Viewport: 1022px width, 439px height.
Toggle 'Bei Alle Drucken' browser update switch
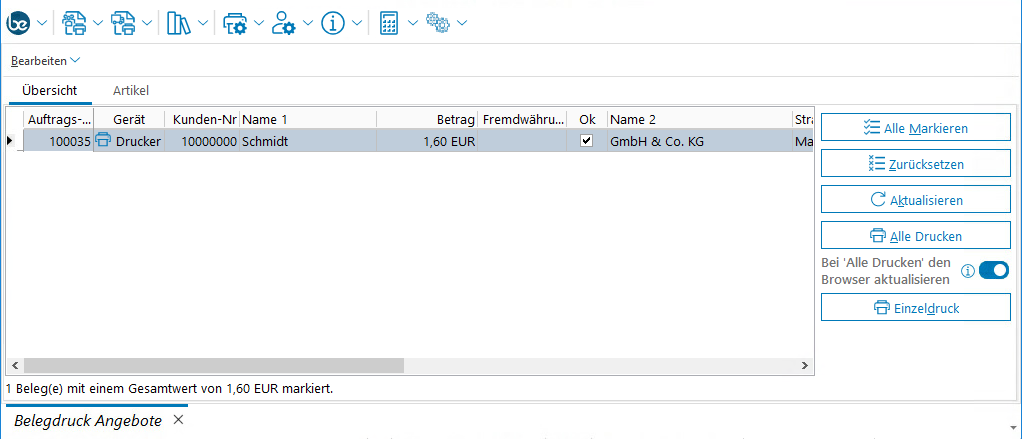pos(993,271)
